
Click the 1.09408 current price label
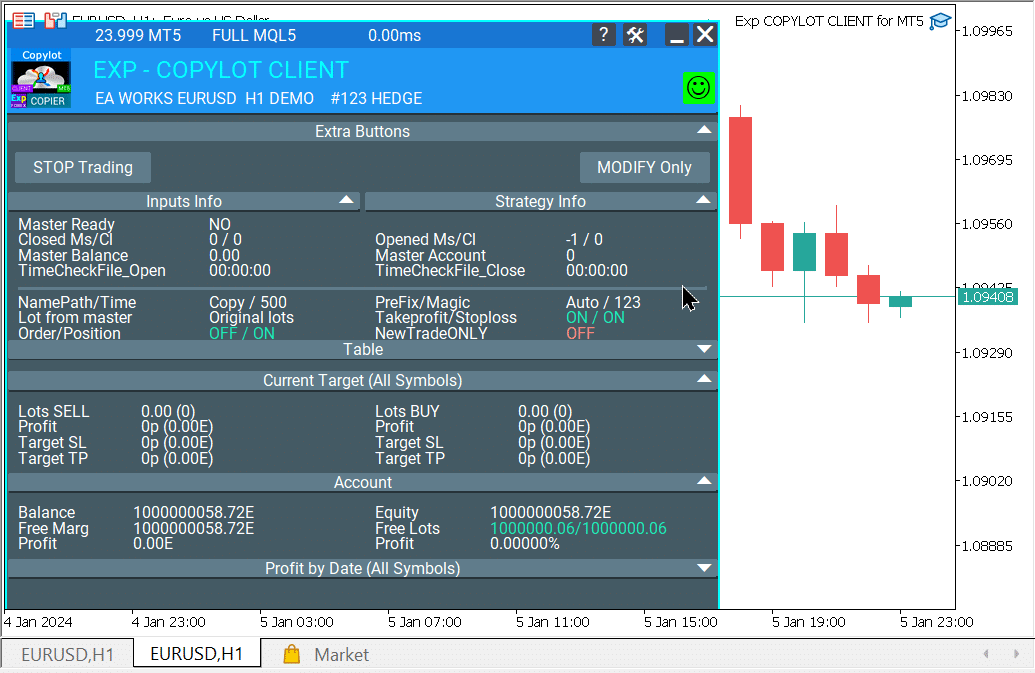click(x=988, y=297)
